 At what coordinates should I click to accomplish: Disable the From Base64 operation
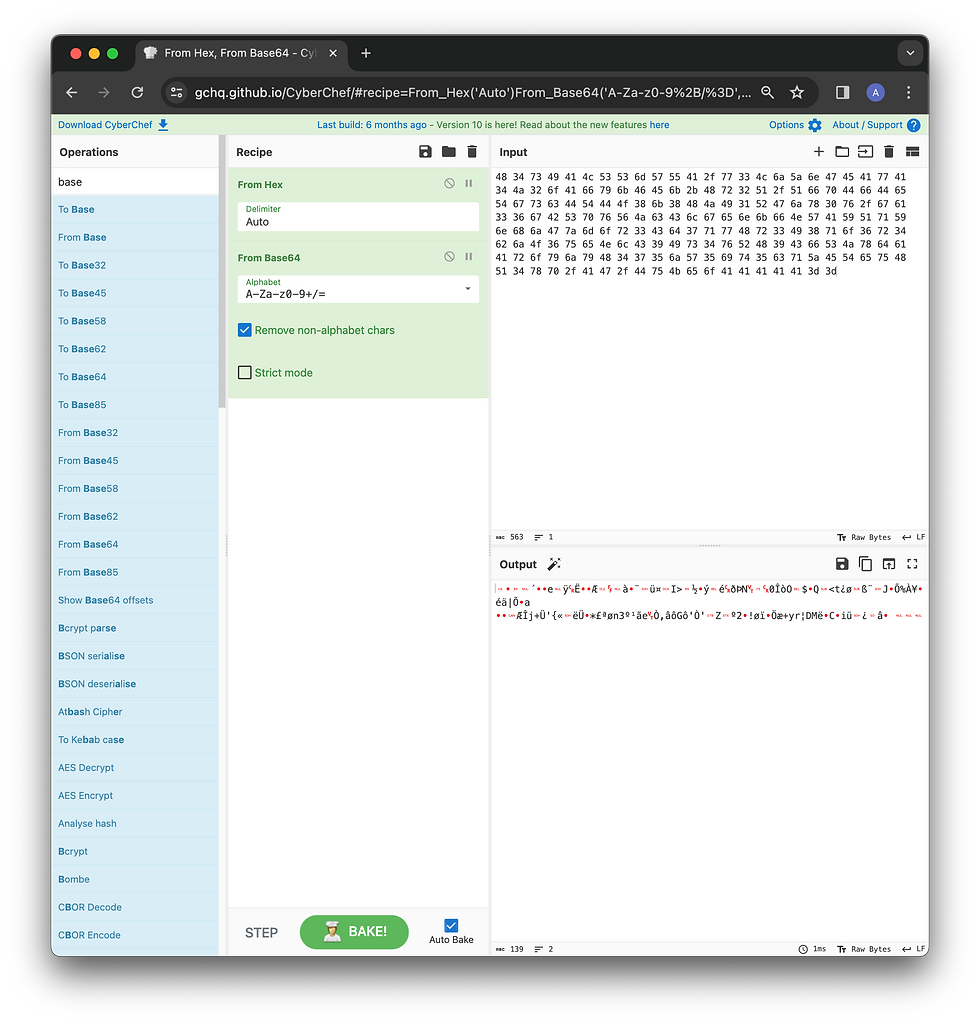tap(449, 257)
